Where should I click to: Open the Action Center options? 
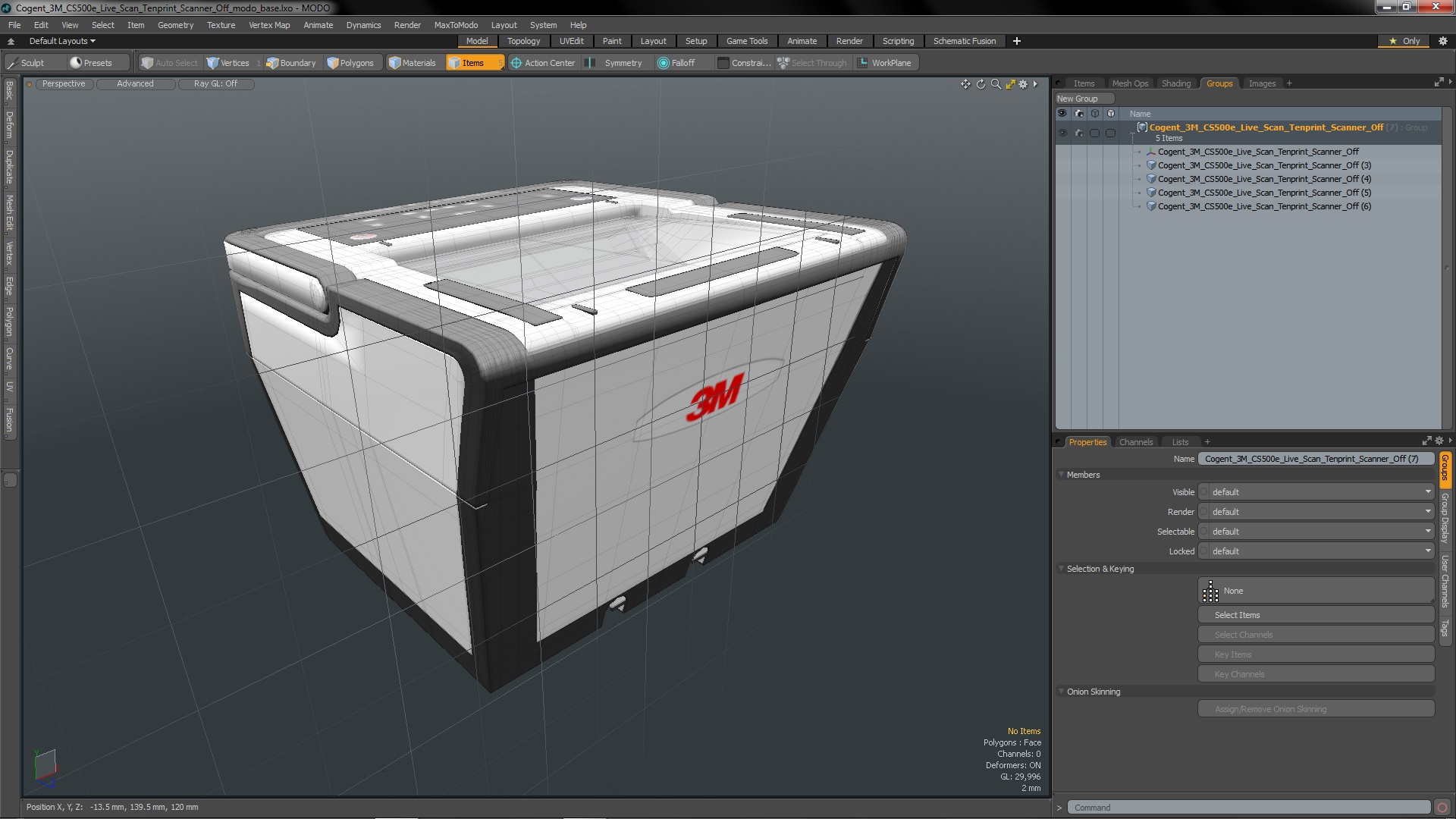(x=543, y=63)
